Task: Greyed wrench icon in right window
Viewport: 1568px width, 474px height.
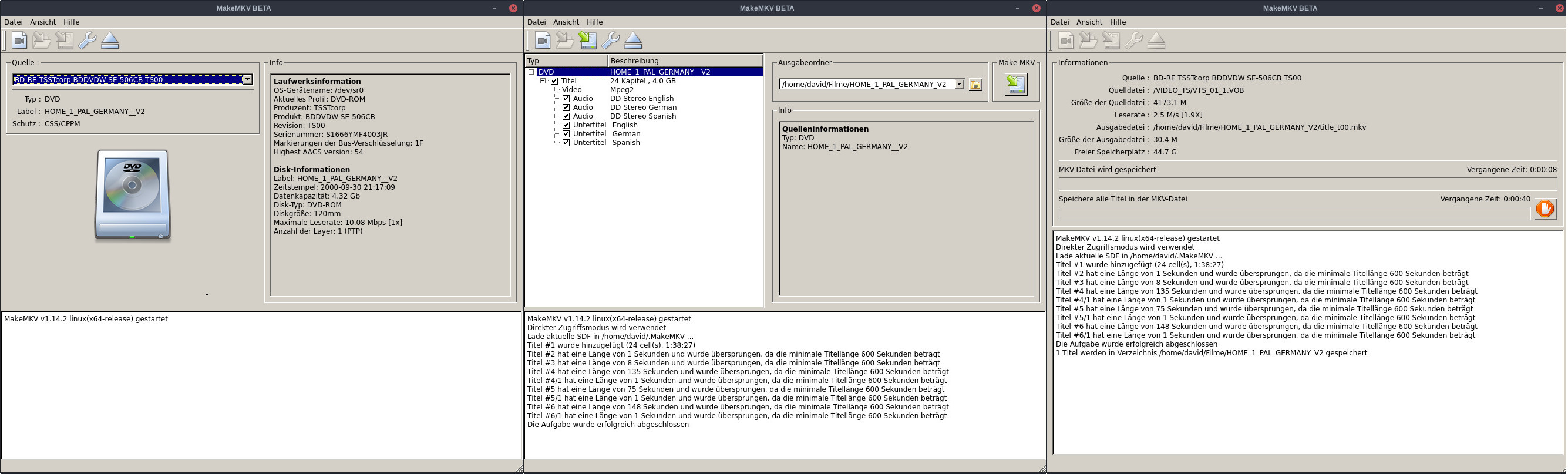Action: click(1134, 40)
